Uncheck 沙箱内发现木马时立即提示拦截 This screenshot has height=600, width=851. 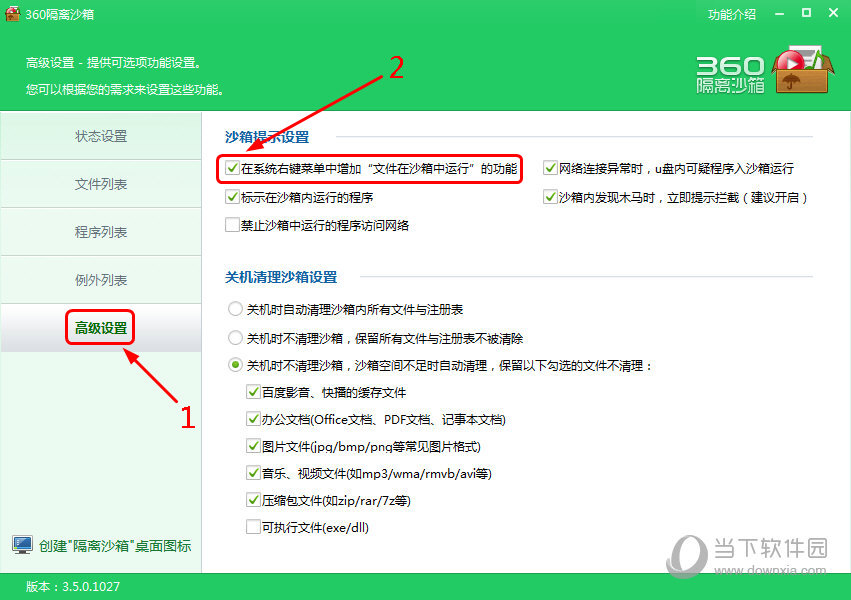[550, 197]
